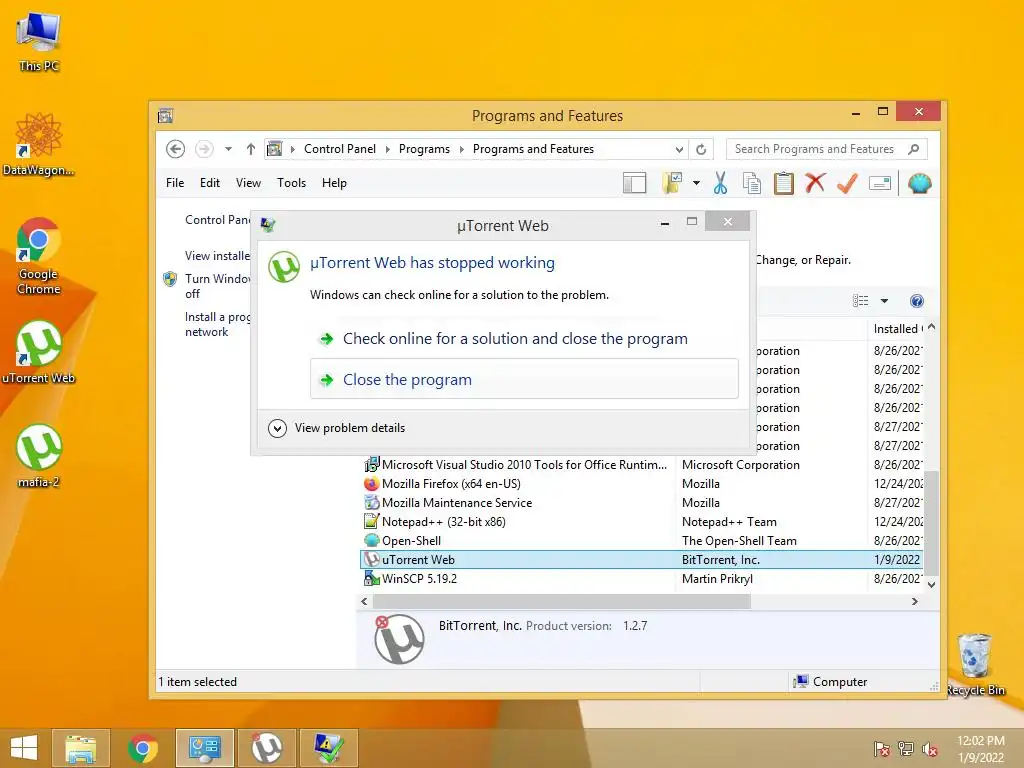Screen dimensions: 1024x768
Task: Click the orange checkmark Properties icon
Action: [x=847, y=184]
